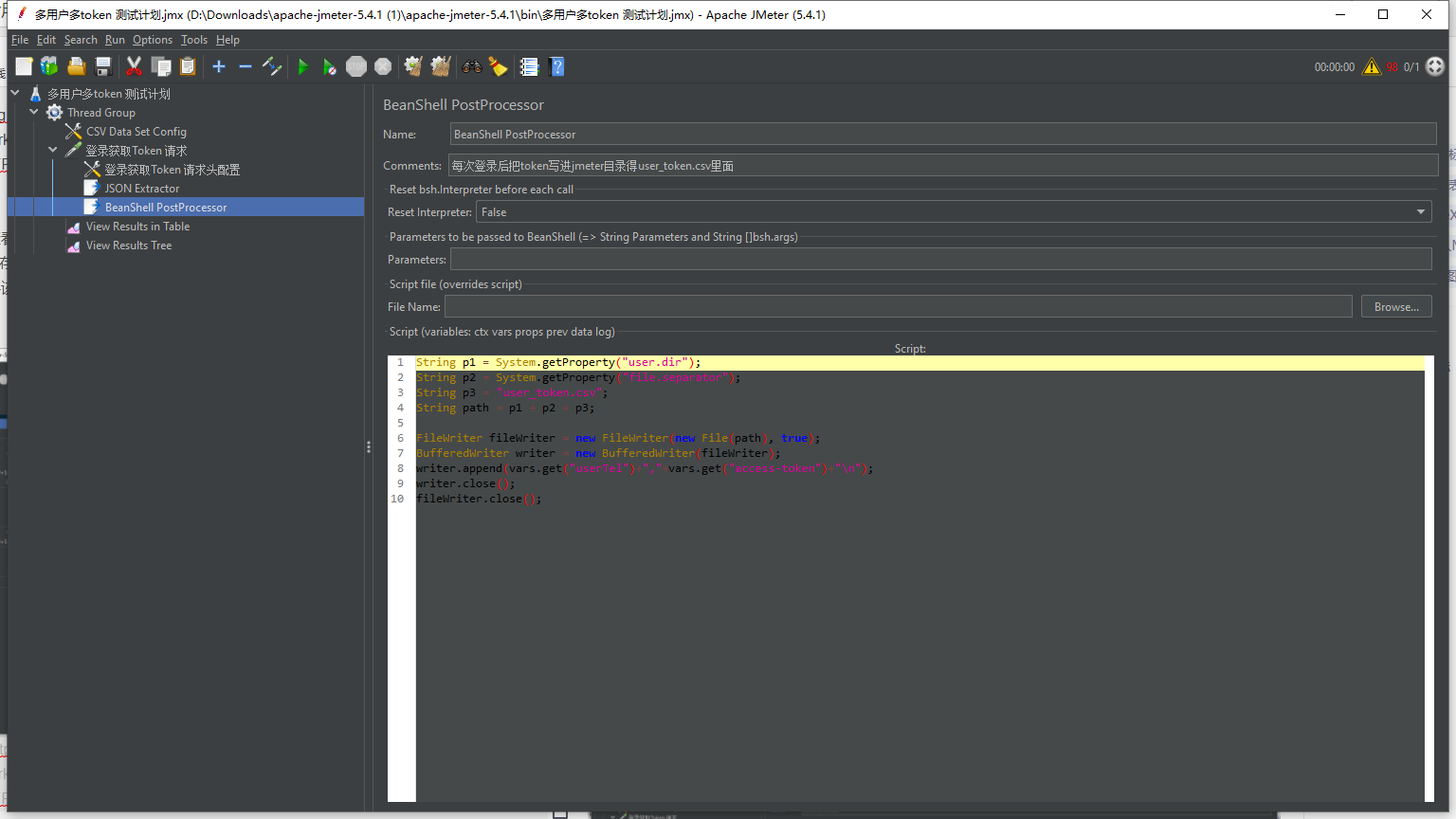The image size is (1456, 819).
Task: Click the Expand All plus icon
Action: click(x=219, y=66)
